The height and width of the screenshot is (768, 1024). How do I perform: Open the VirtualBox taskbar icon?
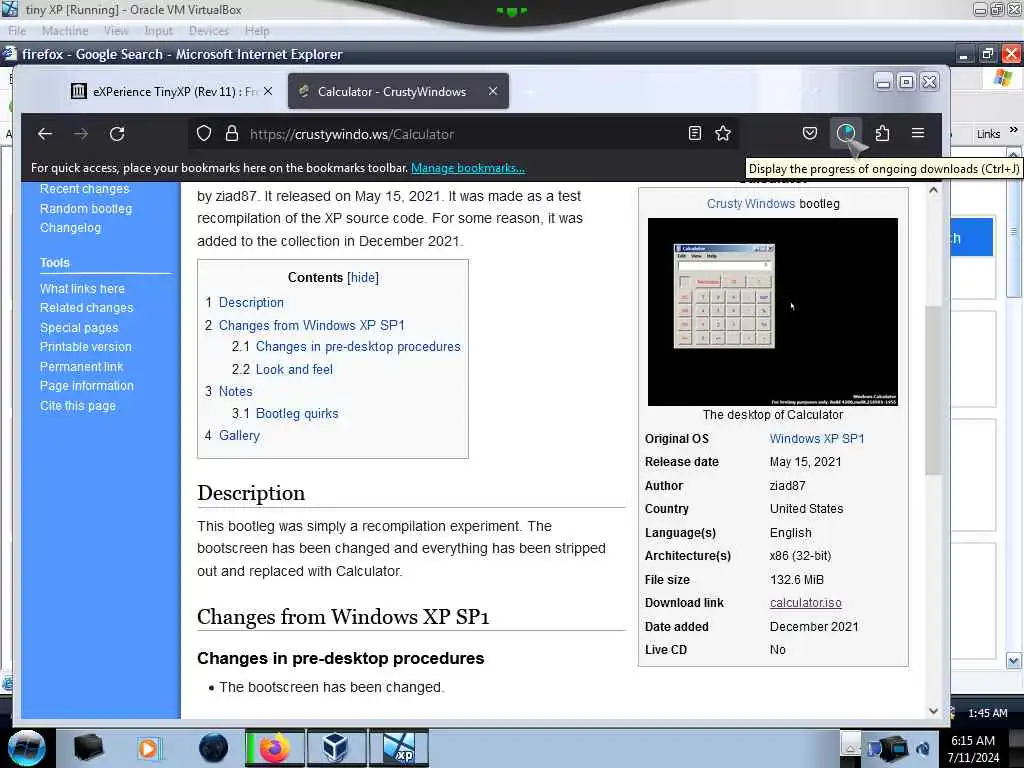click(336, 748)
